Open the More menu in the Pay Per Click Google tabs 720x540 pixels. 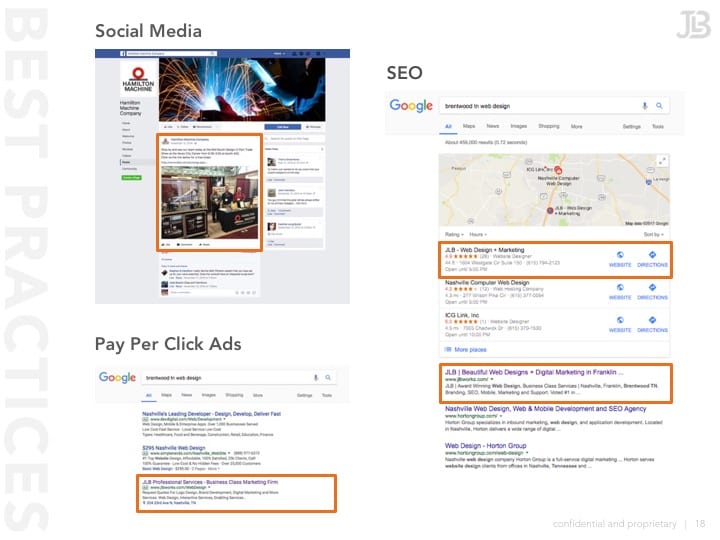(258, 395)
